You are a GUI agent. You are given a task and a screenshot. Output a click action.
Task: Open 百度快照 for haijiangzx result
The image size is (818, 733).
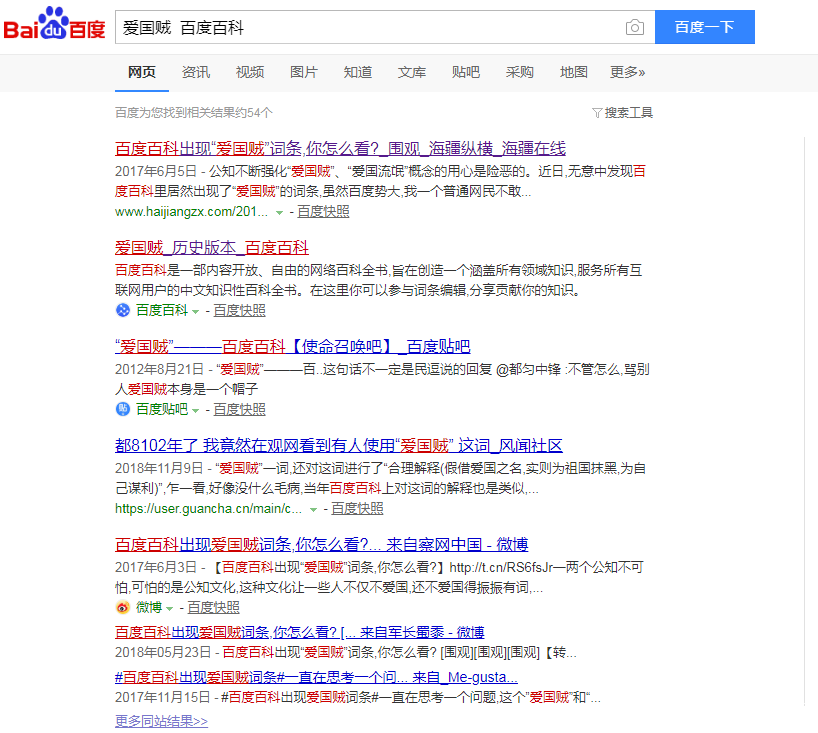(x=323, y=211)
